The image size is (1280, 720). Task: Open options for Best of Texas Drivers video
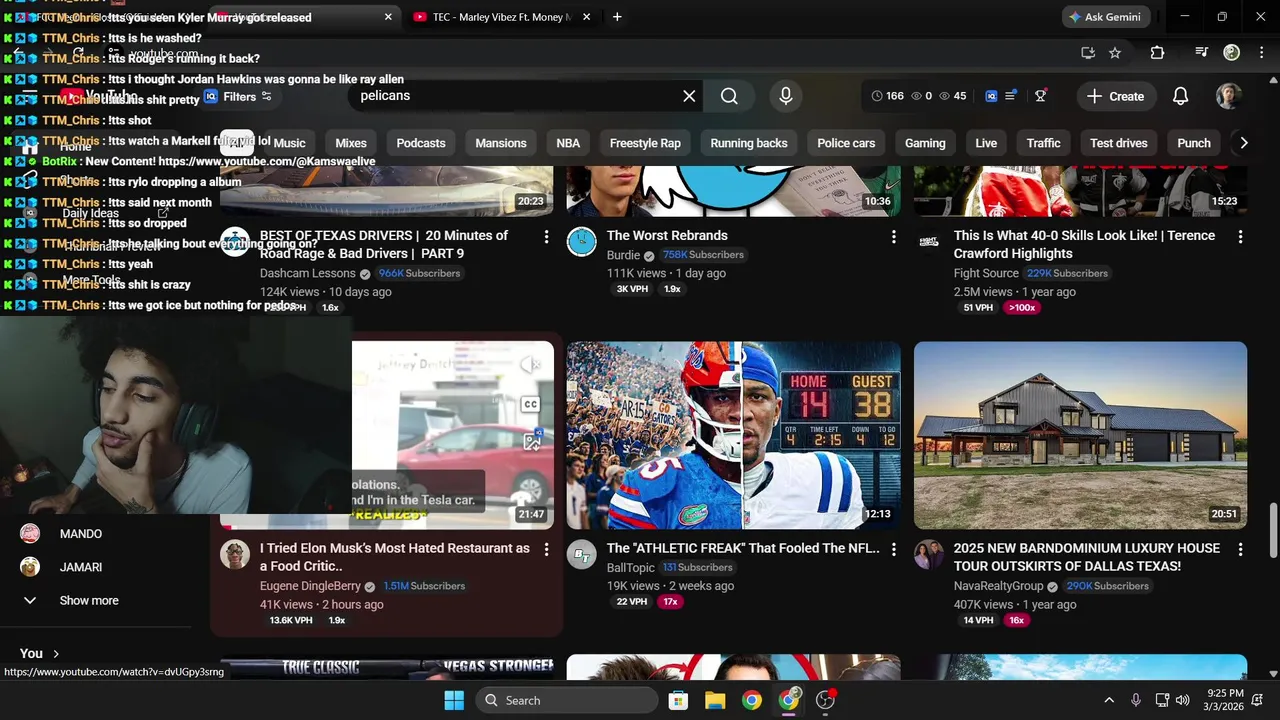point(546,237)
